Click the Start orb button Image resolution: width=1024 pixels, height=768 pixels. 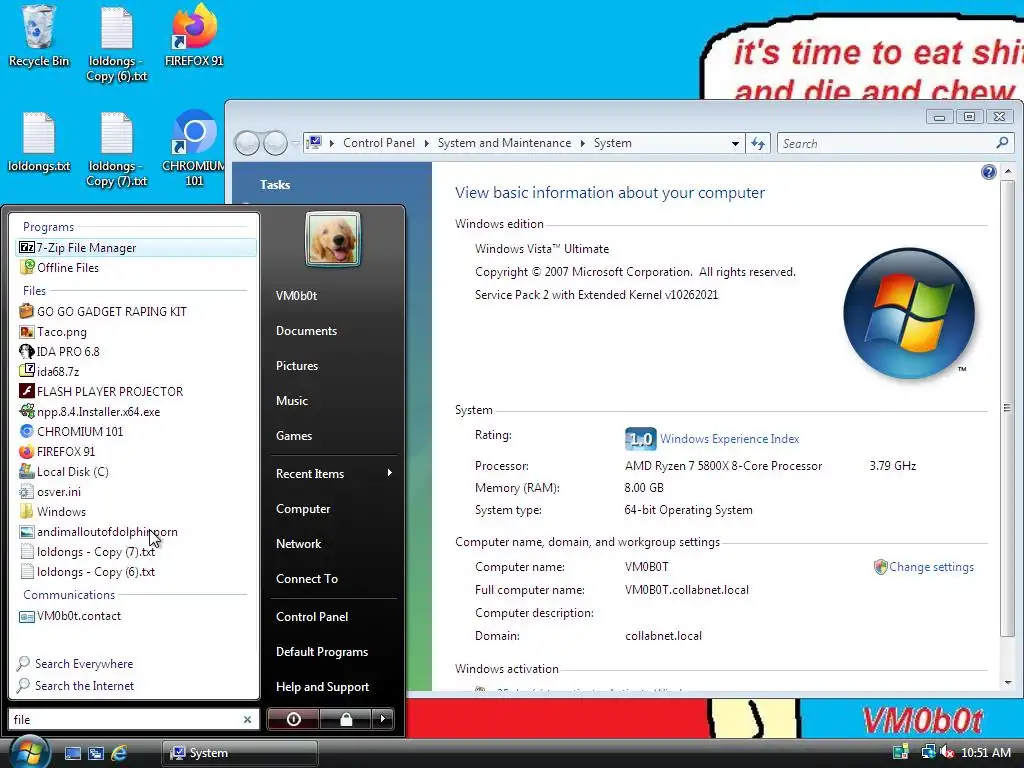pos(29,752)
